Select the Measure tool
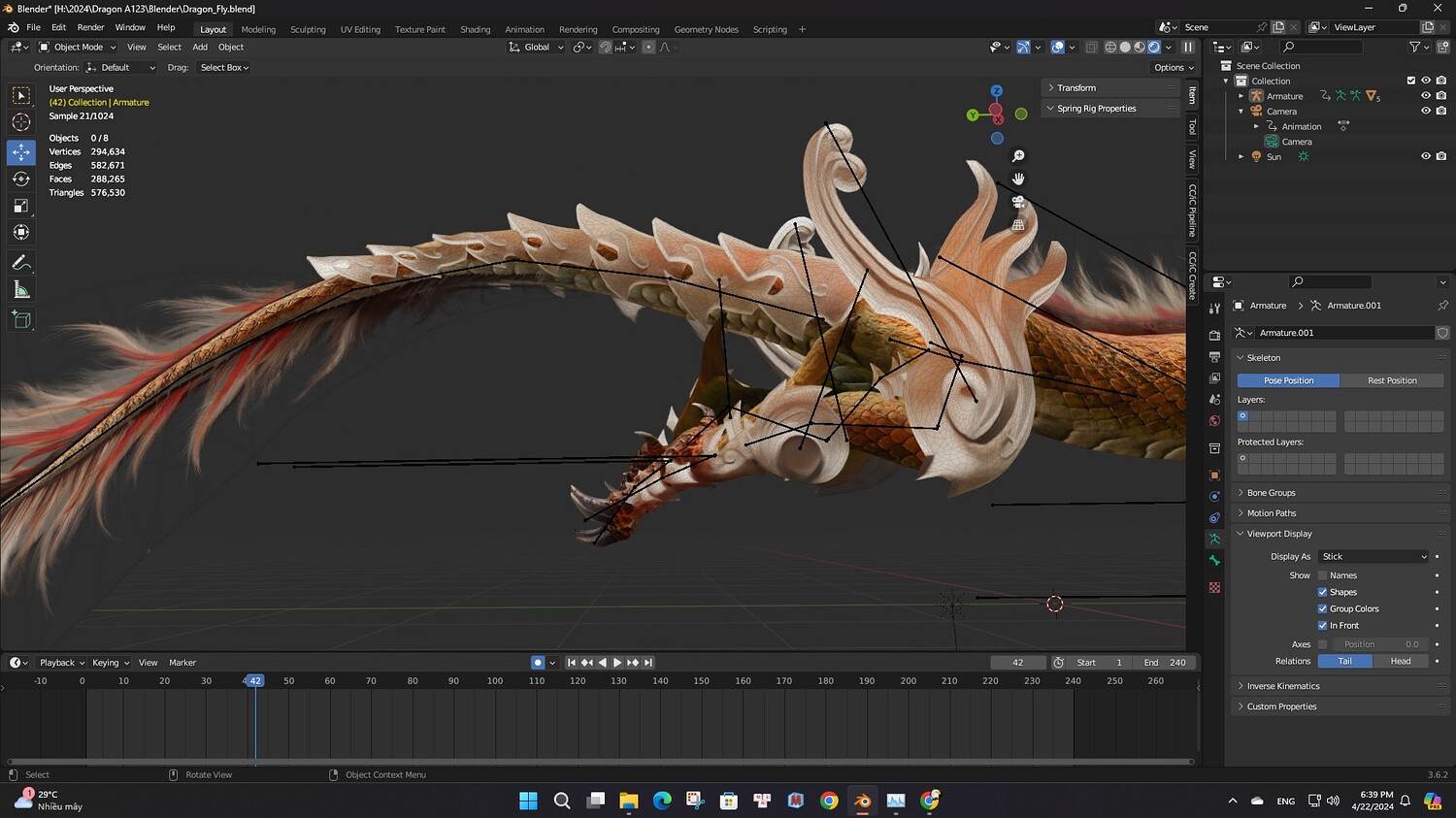The height and width of the screenshot is (818, 1456). pyautogui.click(x=21, y=290)
